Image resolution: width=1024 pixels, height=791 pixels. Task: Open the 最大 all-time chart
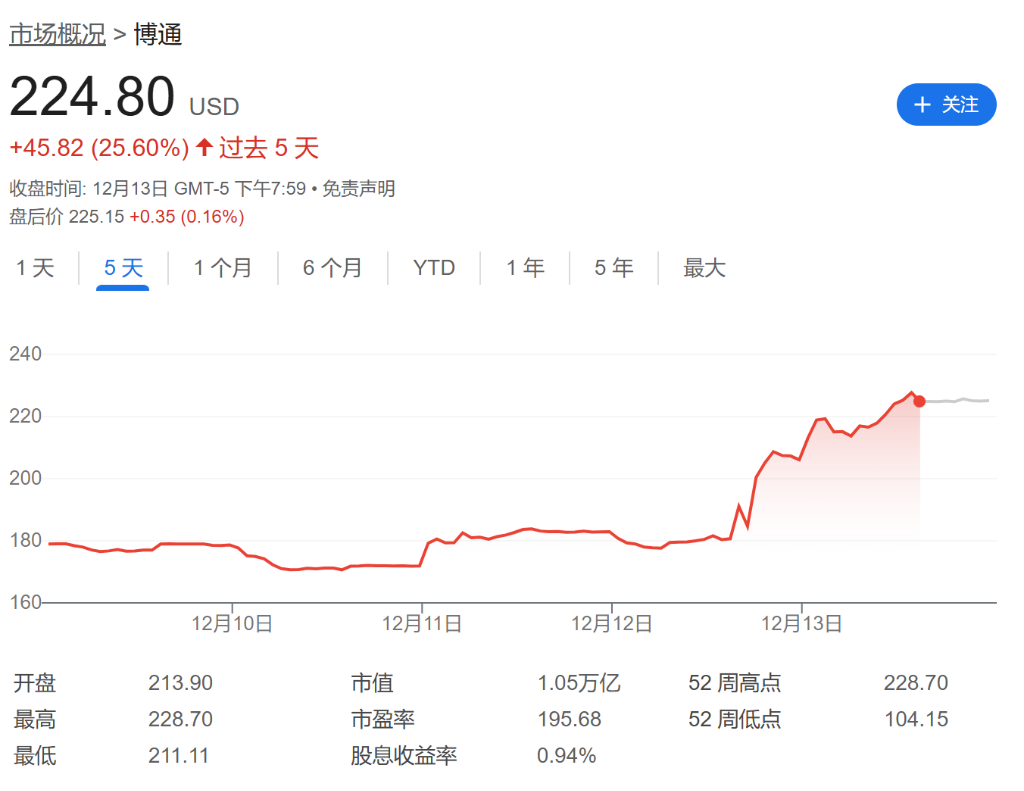(x=703, y=267)
